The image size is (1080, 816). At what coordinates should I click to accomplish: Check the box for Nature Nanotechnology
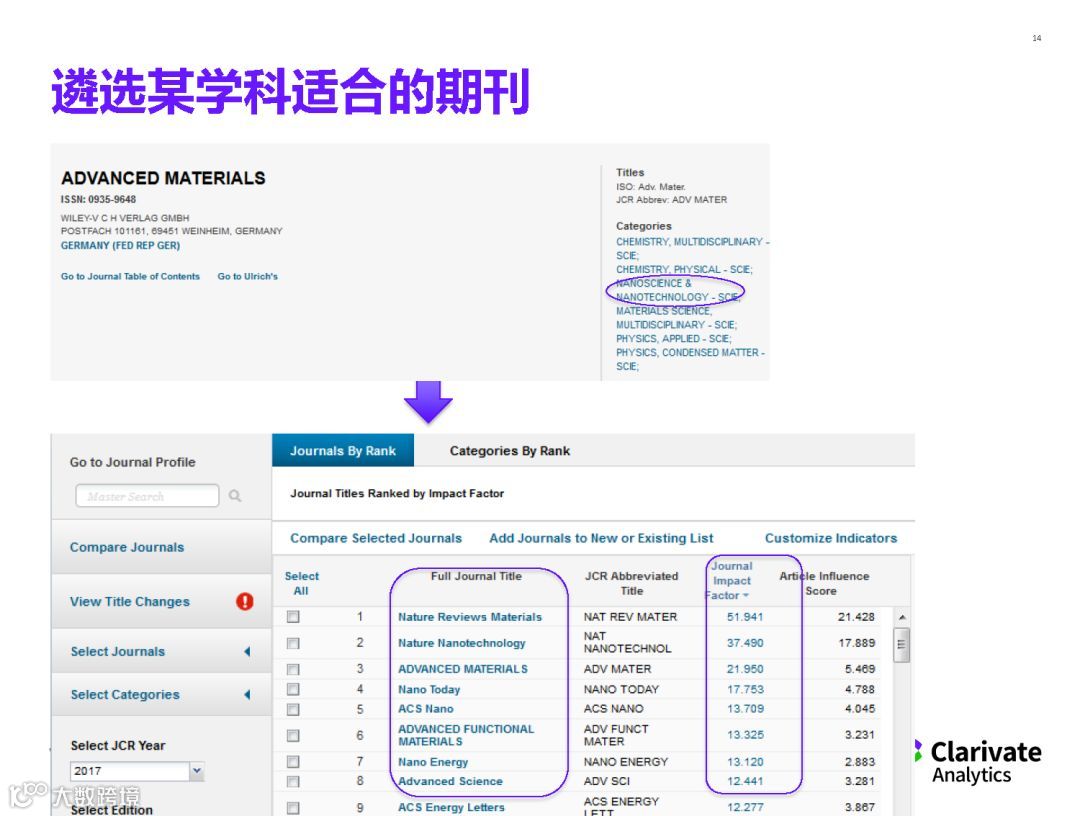pos(293,642)
